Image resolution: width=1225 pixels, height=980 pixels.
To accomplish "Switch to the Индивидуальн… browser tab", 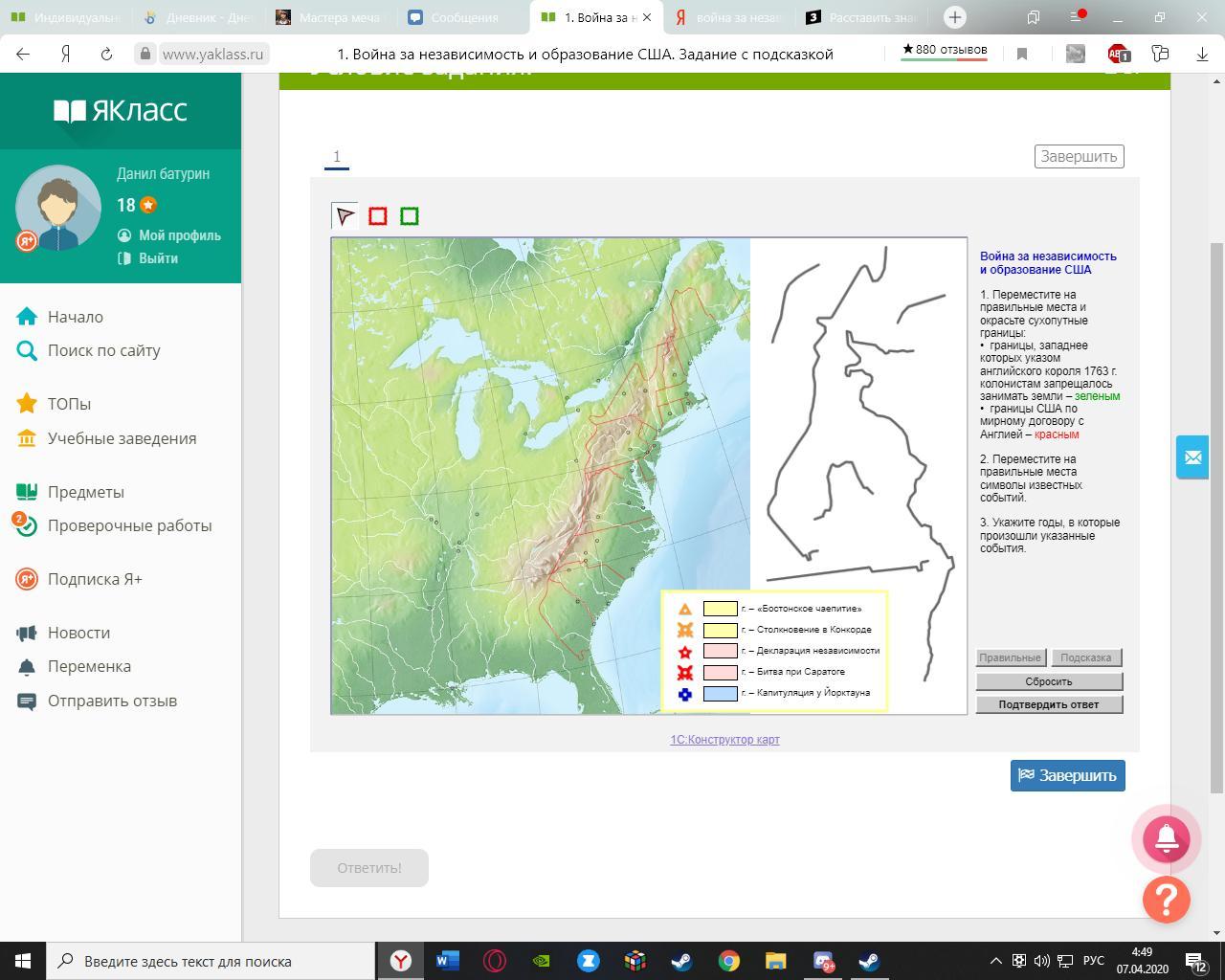I will pos(65,17).
